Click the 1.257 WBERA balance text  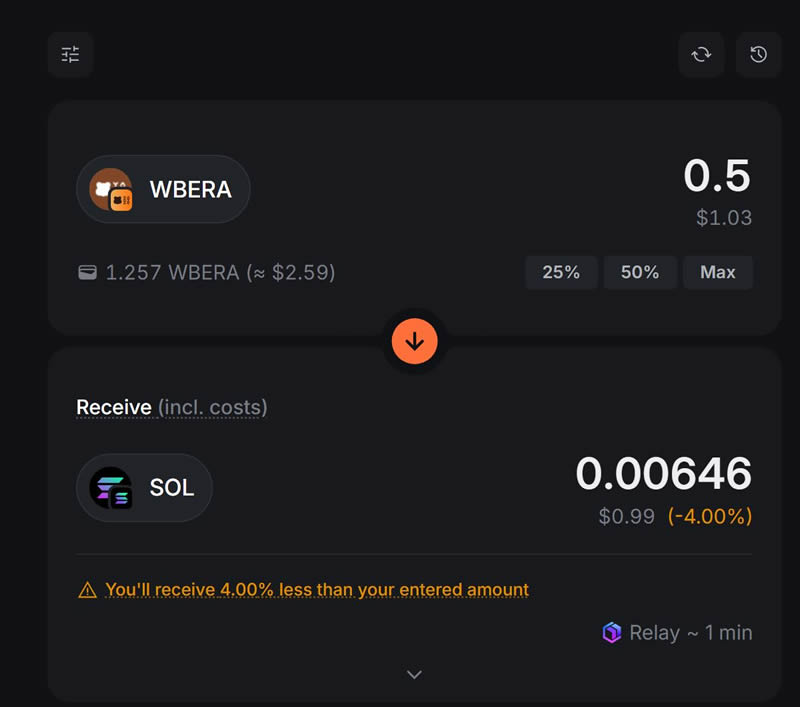click(x=220, y=272)
